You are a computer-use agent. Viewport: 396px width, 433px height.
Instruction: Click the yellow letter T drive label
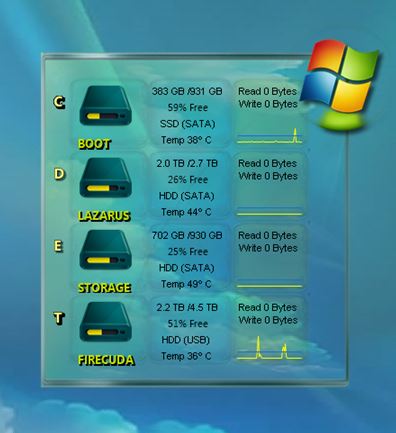click(59, 318)
